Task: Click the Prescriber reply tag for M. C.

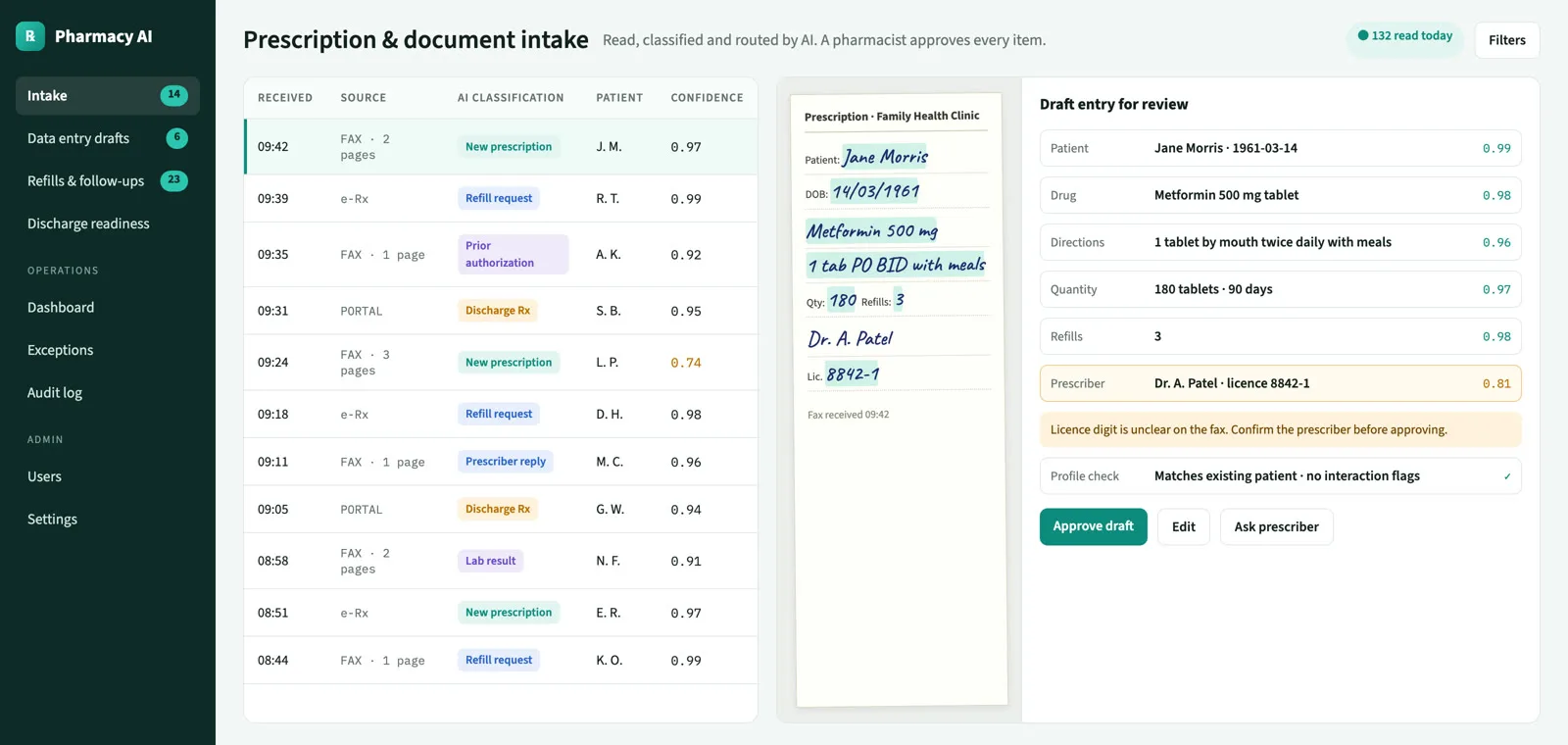Action: click(x=506, y=462)
